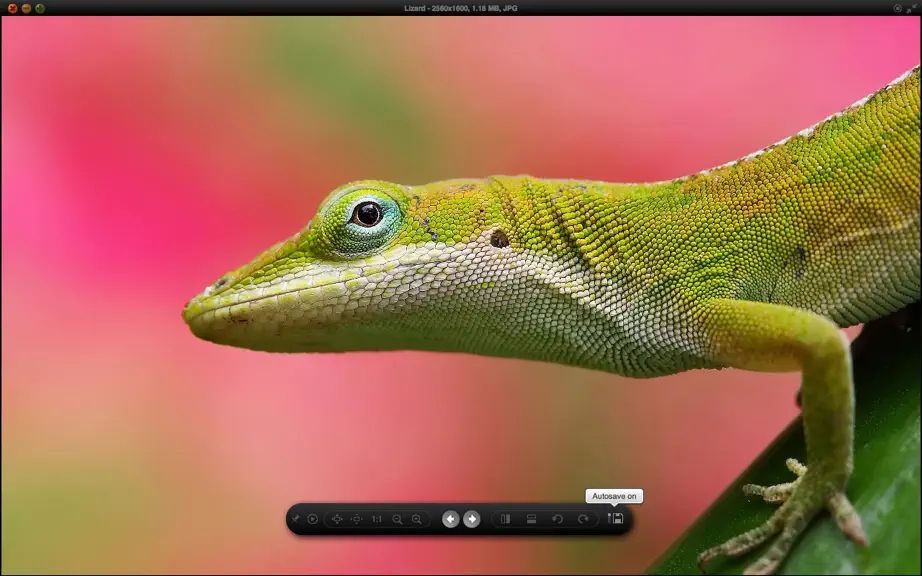
Task: Zoom in using the plus magnifier
Action: pos(417,519)
